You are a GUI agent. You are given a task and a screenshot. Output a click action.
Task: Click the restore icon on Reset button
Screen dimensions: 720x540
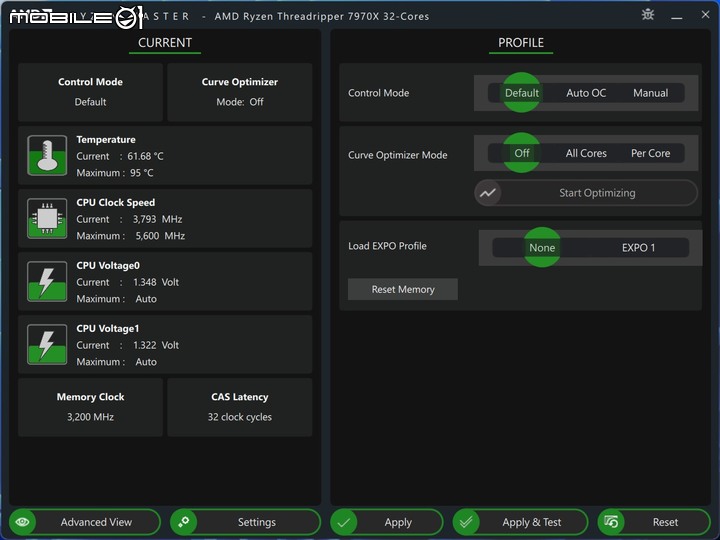(x=611, y=522)
